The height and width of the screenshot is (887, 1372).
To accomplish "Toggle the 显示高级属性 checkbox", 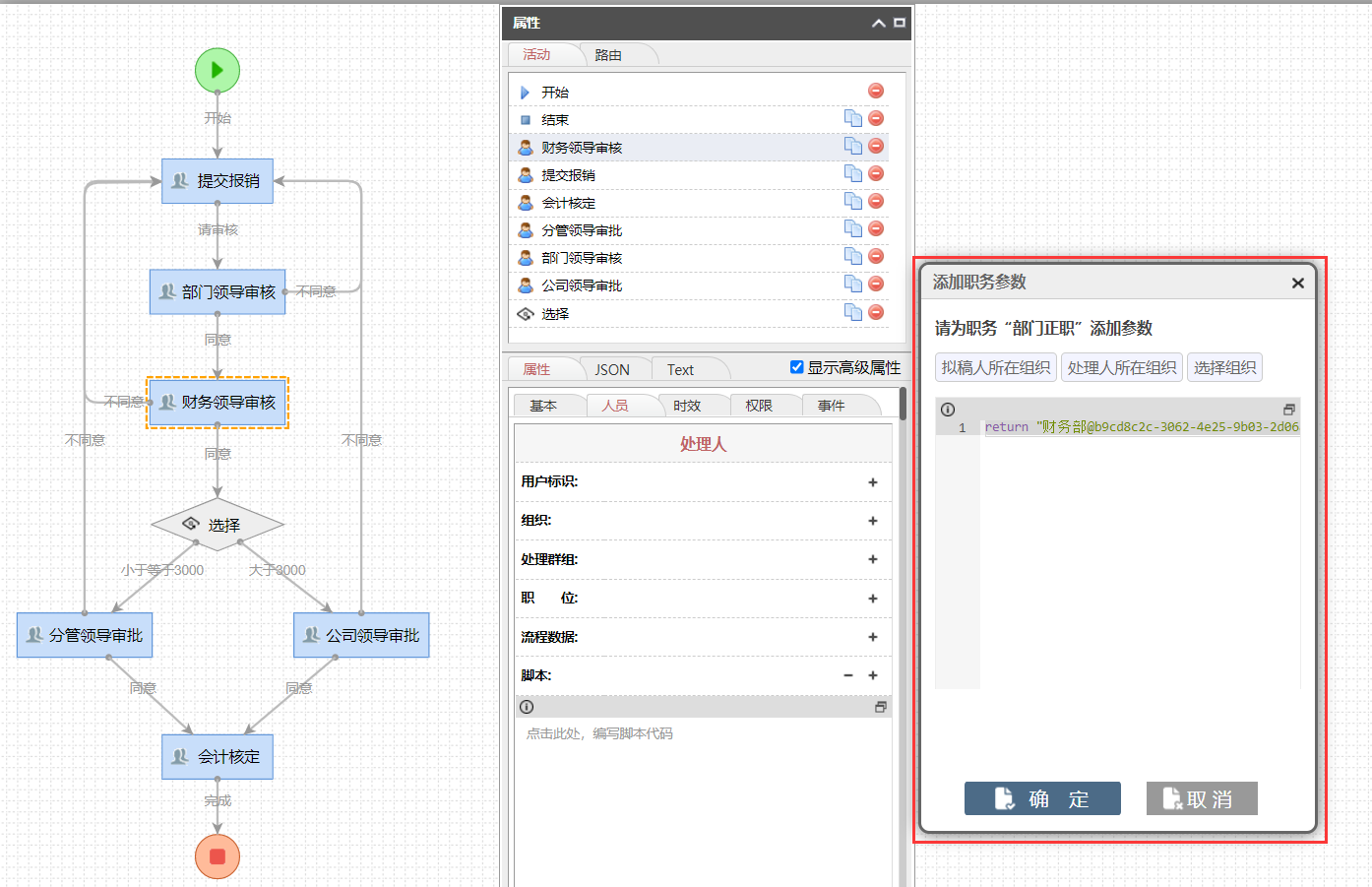I will (x=797, y=367).
